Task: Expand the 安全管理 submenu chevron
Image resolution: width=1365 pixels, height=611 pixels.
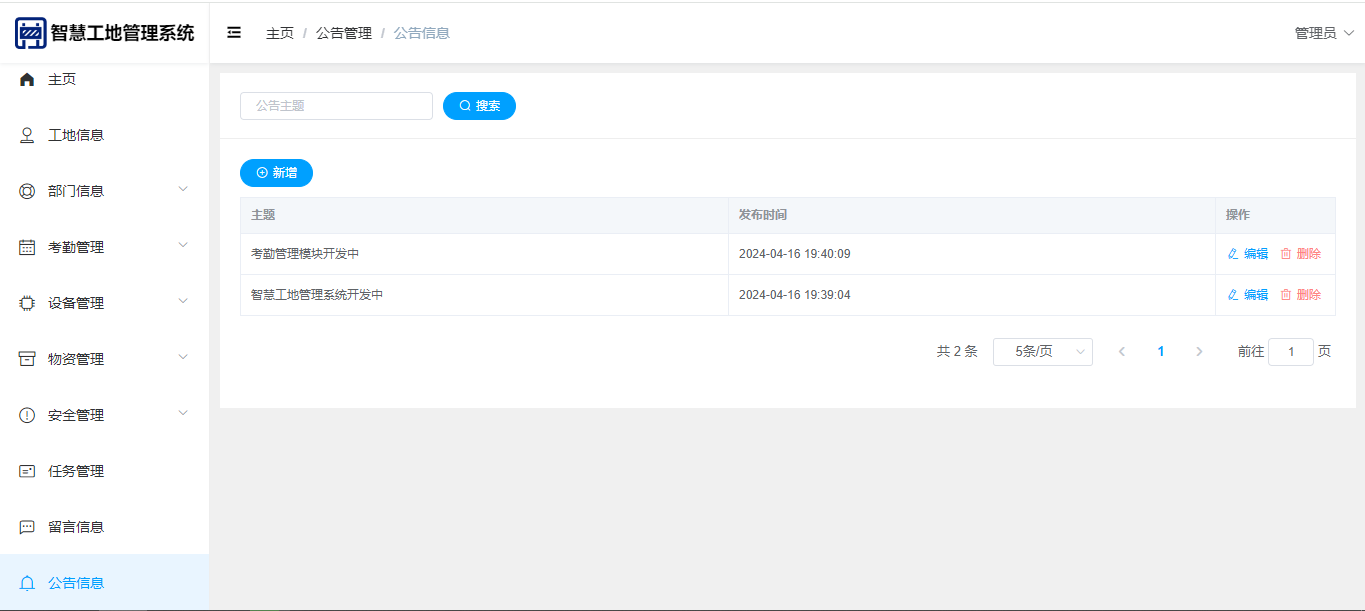Action: coord(183,413)
